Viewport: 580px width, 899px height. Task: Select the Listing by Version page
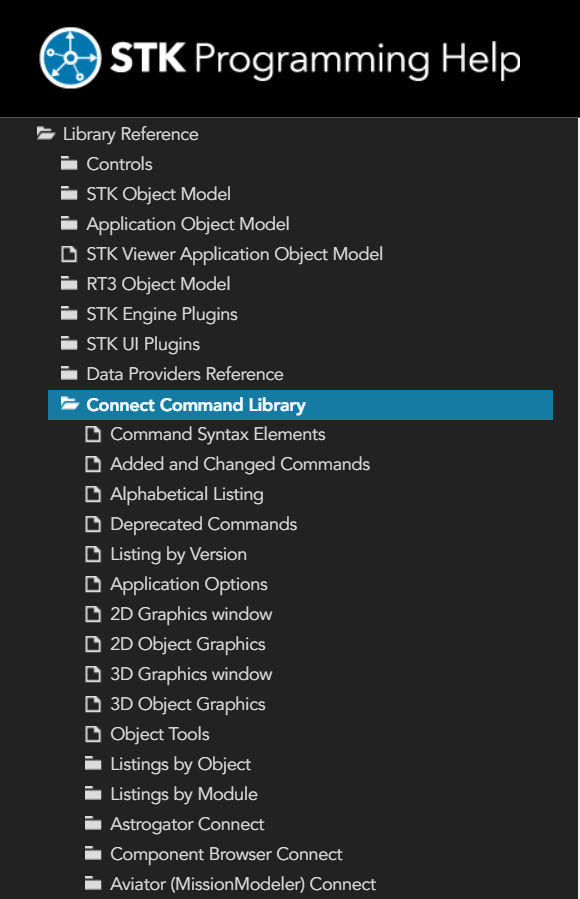pyautogui.click(x=179, y=554)
